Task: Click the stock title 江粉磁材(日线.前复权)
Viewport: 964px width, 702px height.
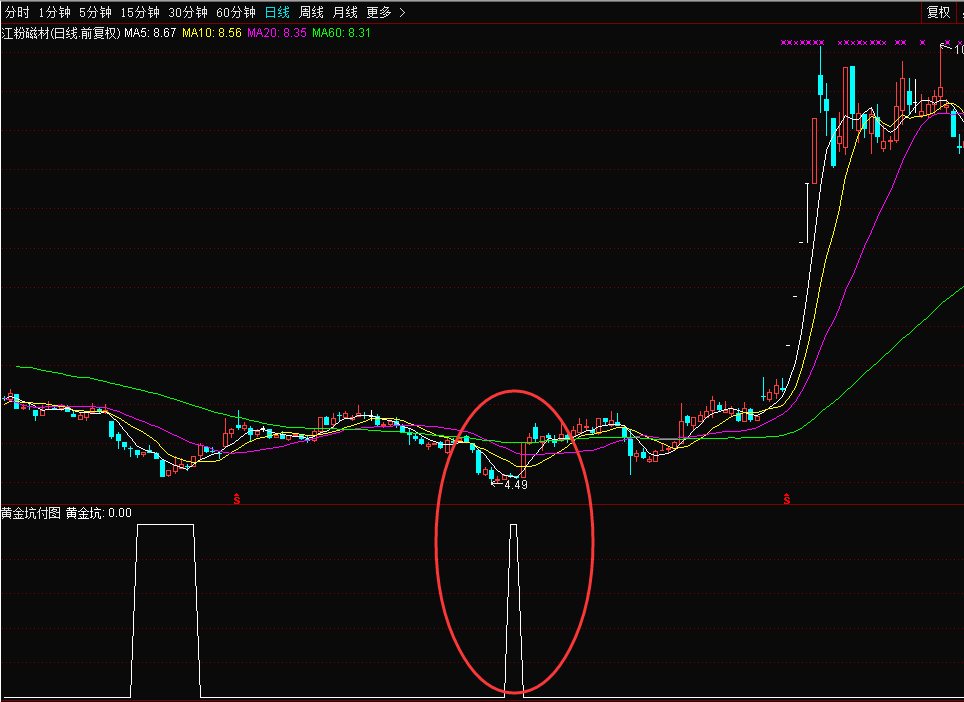Action: click(x=61, y=33)
